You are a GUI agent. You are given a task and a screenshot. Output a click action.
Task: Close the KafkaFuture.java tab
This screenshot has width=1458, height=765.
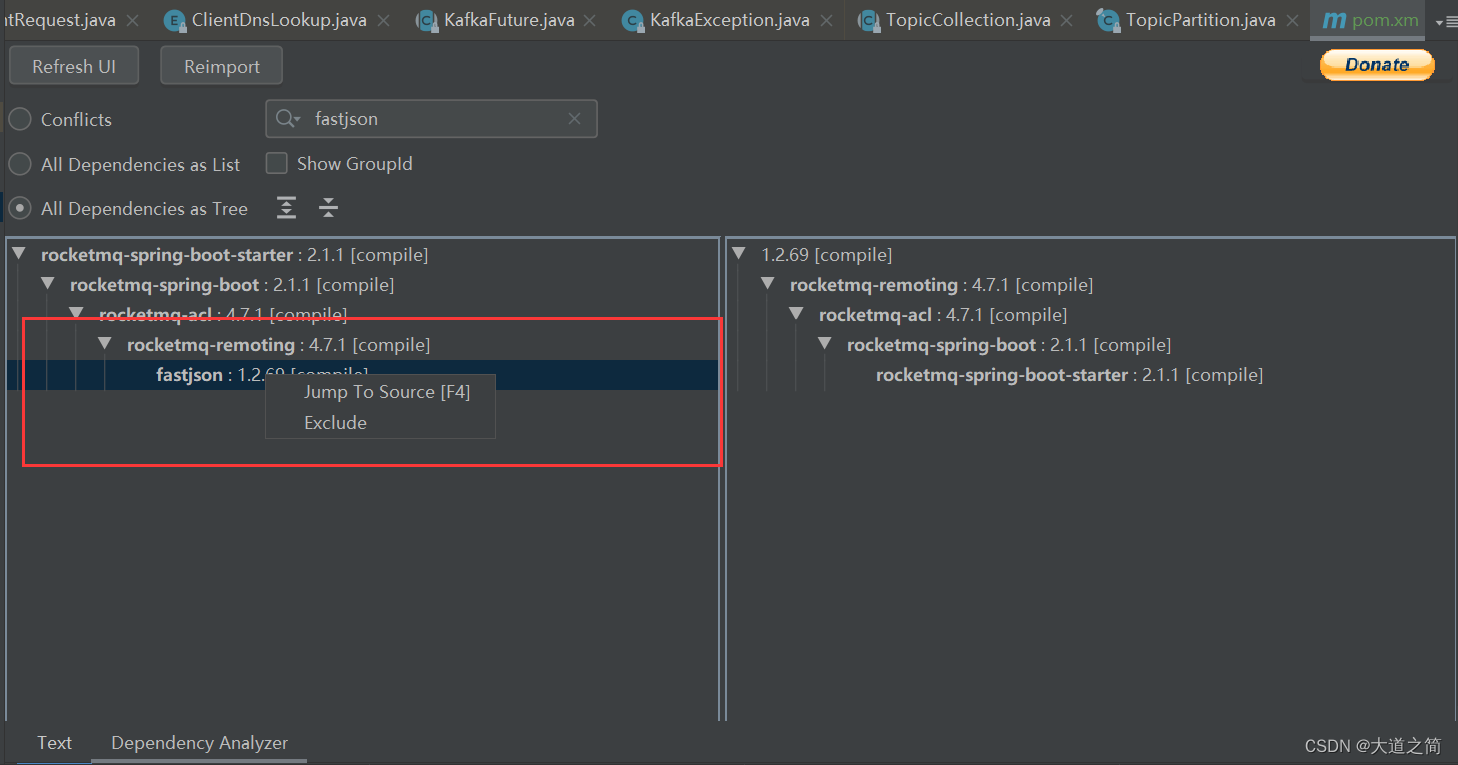coord(590,21)
